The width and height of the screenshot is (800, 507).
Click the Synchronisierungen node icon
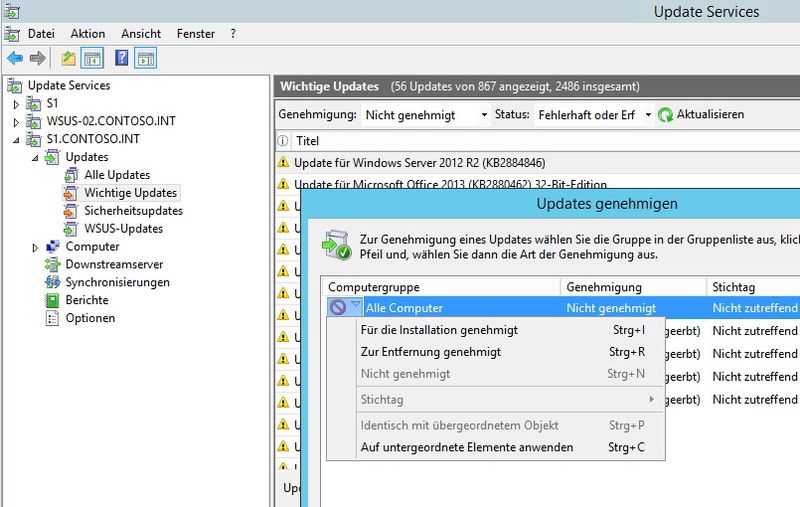[53, 282]
